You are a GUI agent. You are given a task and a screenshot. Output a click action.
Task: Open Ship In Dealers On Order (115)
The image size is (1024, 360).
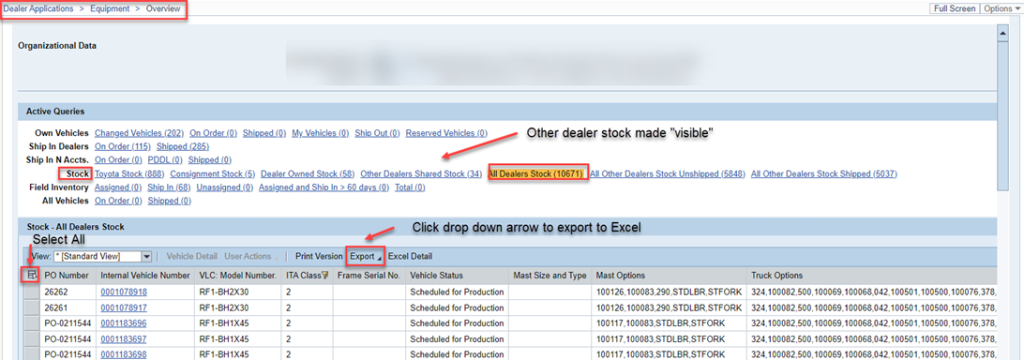pyautogui.click(x=122, y=146)
